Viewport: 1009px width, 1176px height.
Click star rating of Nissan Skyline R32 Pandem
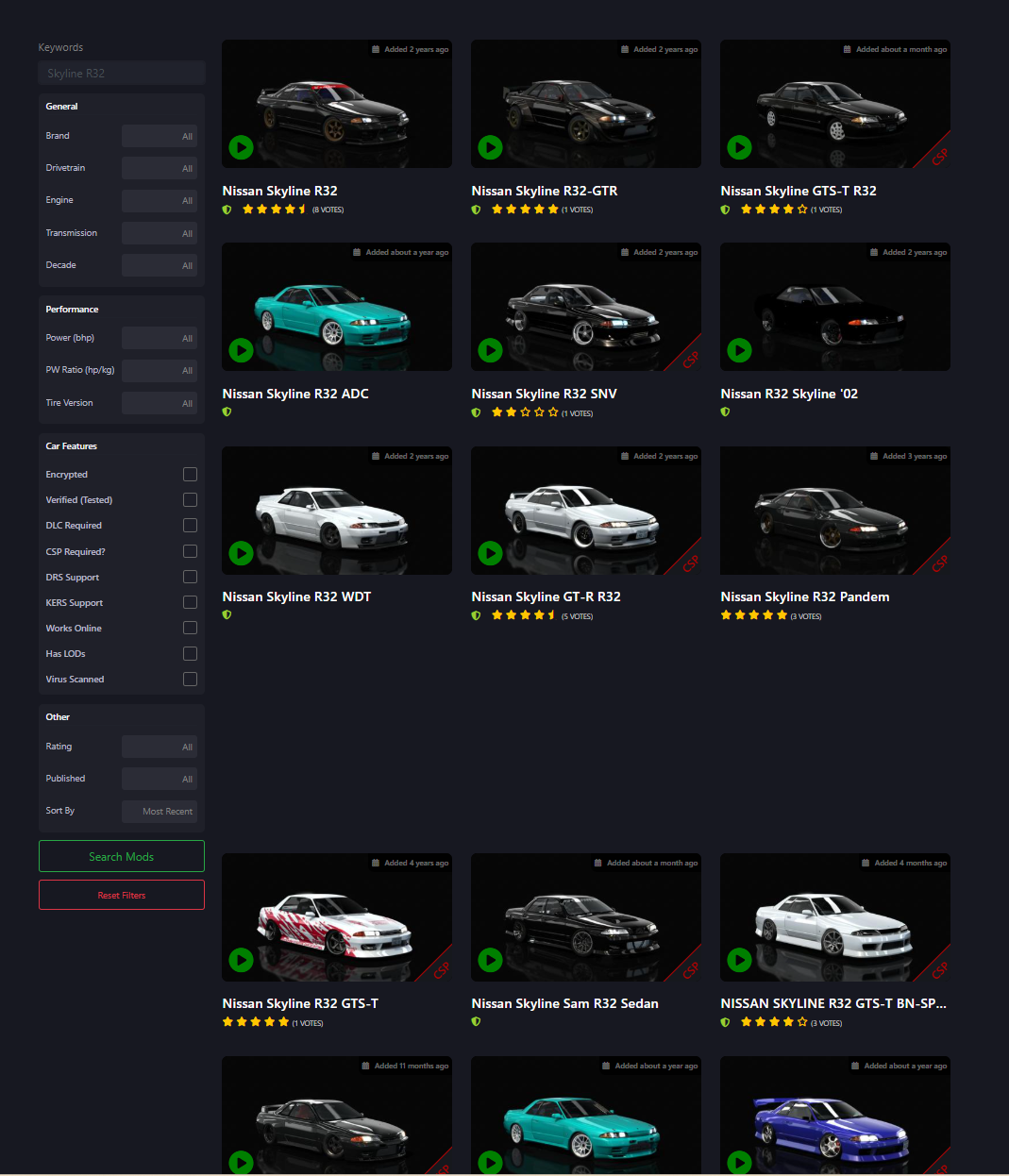tap(754, 615)
